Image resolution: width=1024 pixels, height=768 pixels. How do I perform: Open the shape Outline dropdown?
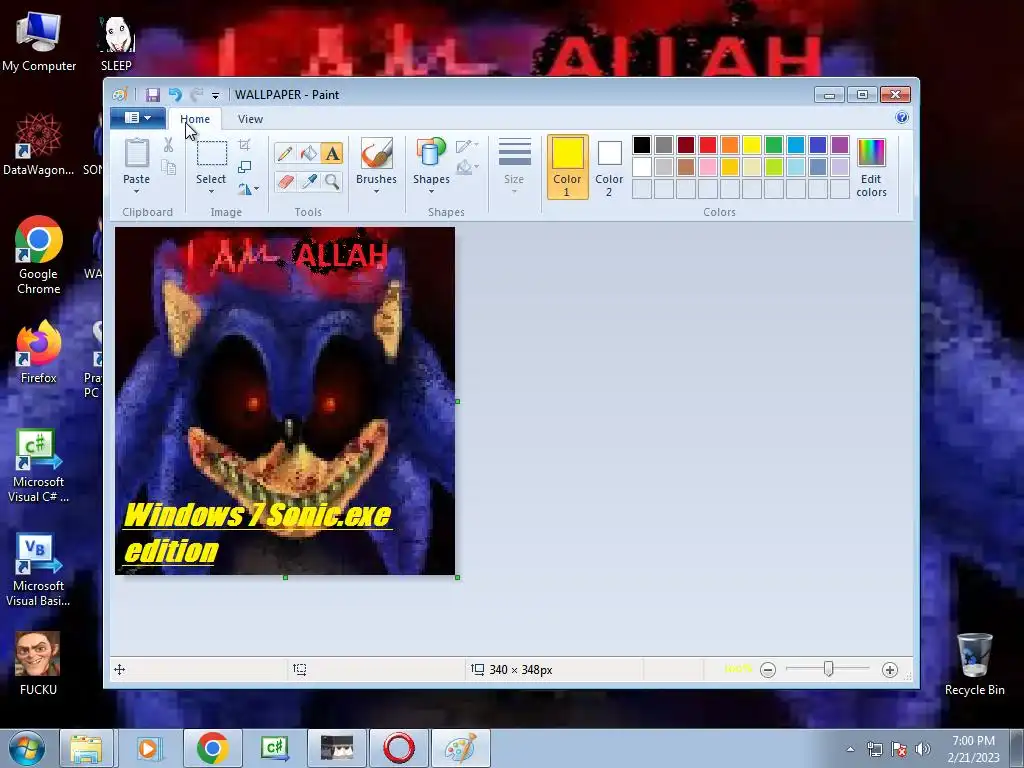[x=467, y=146]
